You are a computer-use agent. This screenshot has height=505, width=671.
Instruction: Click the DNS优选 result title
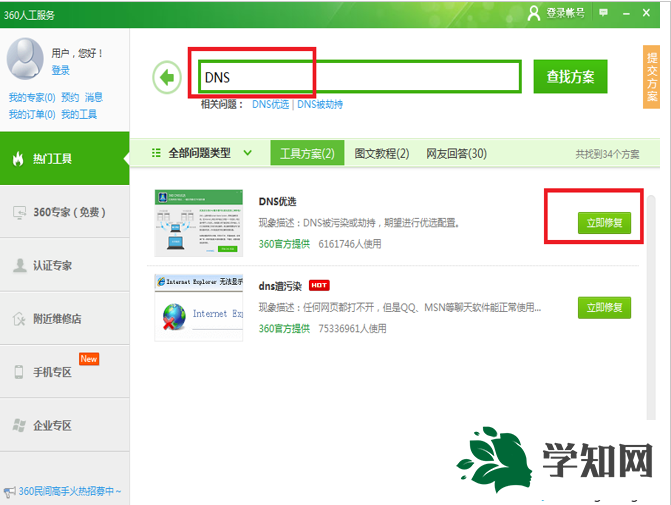pos(277,202)
